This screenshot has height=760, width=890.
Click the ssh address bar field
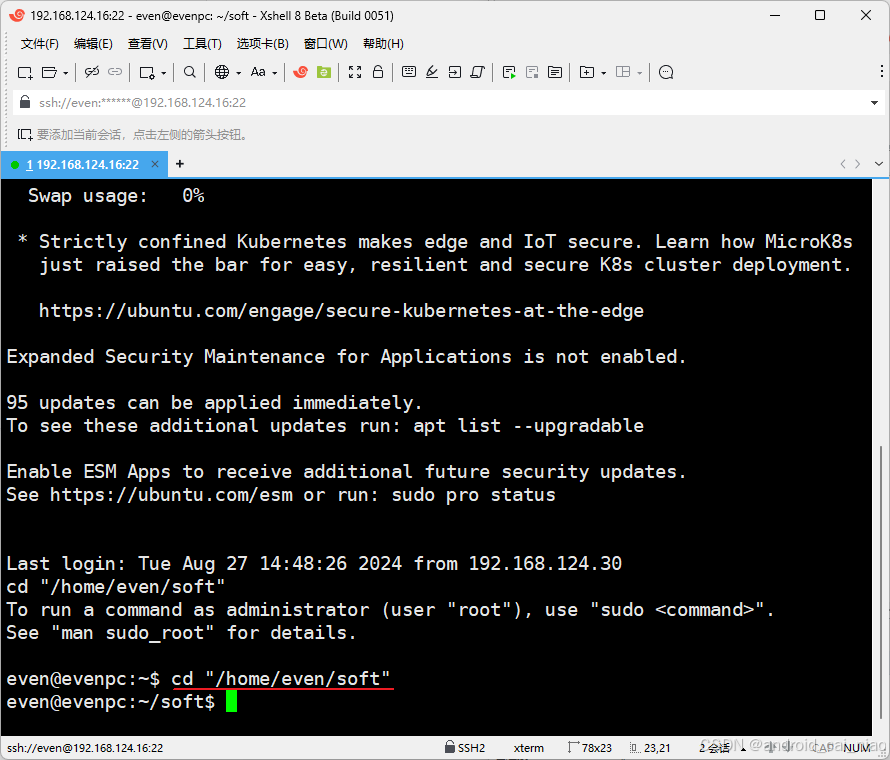(x=448, y=103)
